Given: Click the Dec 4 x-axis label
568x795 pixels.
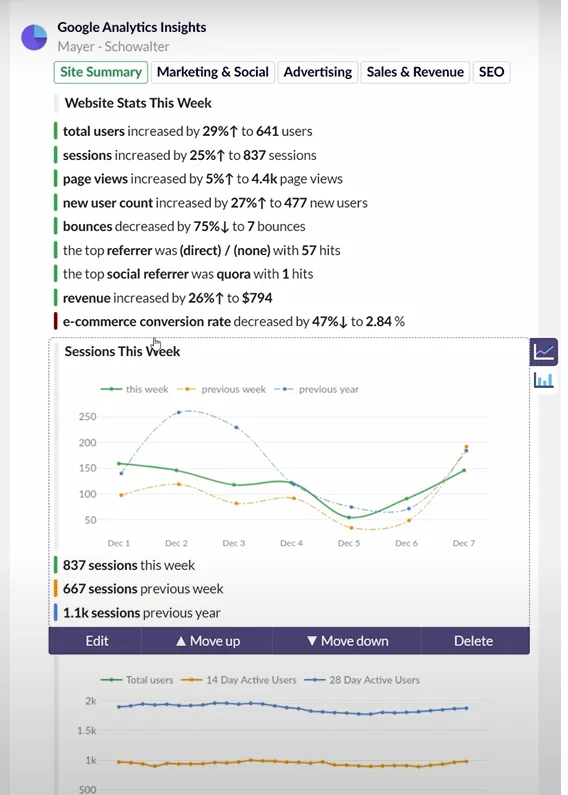Looking at the screenshot, I should point(291,543).
